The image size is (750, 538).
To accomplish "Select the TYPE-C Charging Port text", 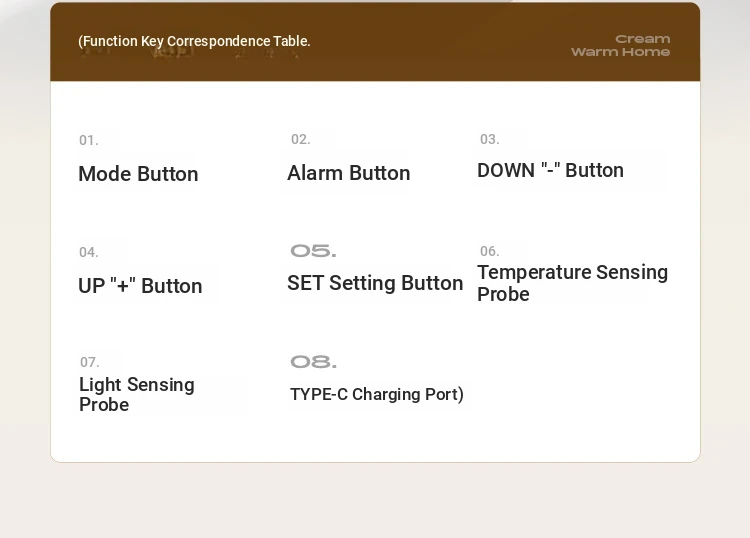I will click(x=377, y=395).
